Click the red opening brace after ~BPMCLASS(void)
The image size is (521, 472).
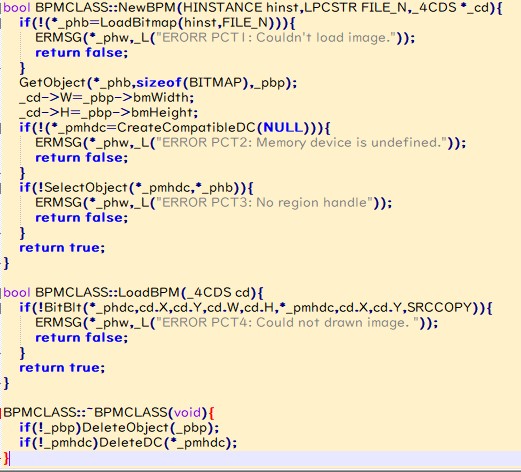pos(211,413)
